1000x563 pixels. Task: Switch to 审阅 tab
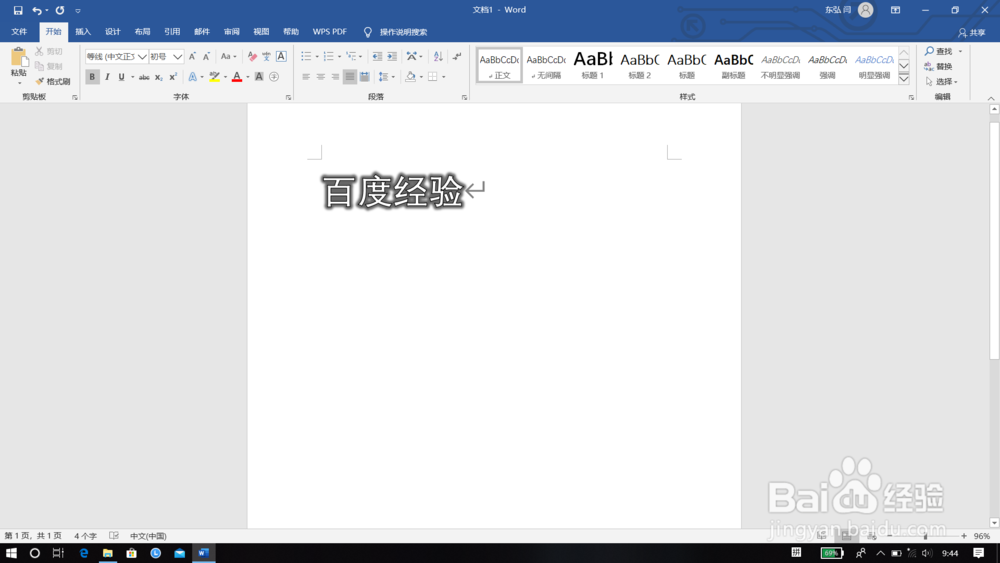(x=232, y=32)
